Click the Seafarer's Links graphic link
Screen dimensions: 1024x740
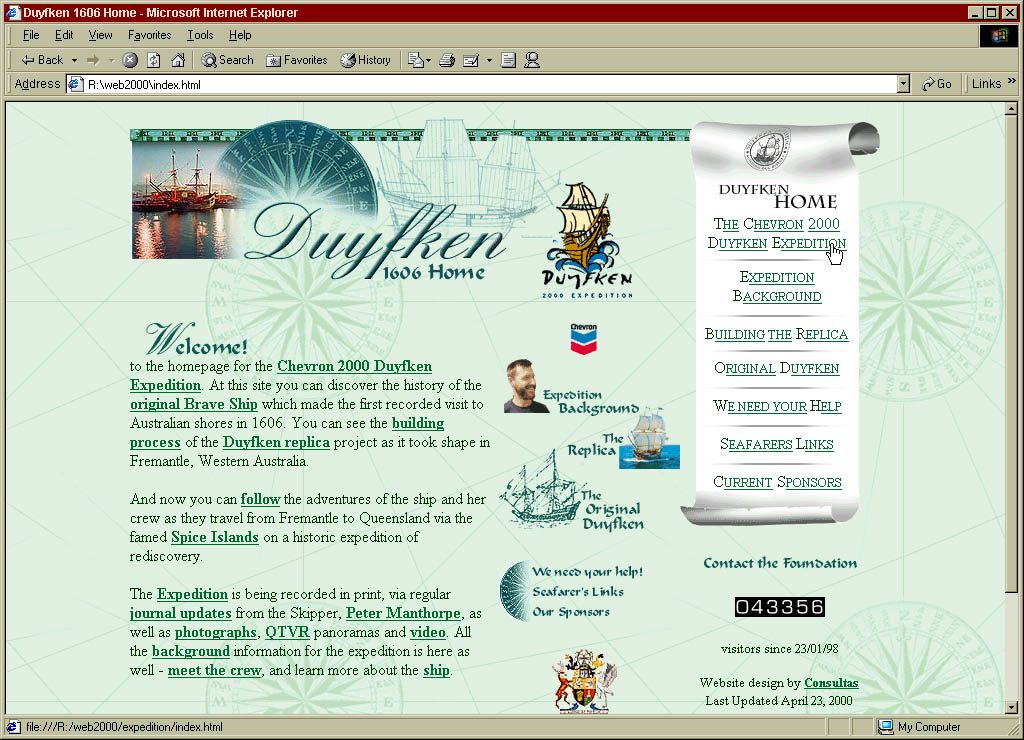click(578, 592)
